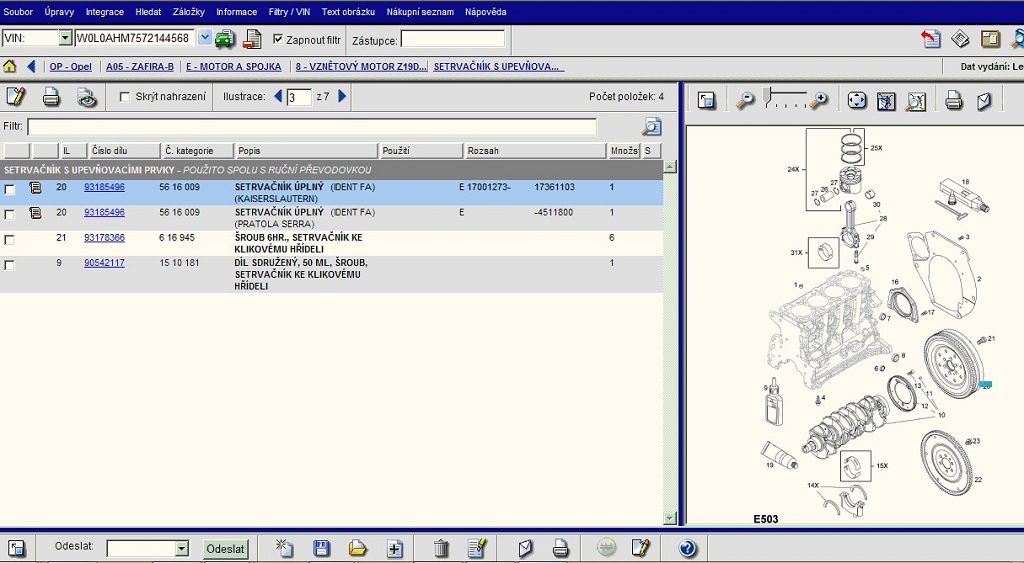This screenshot has width=1024, height=563.
Task: Zoom in on the illustration with the plus magnifier
Action: [x=819, y=100]
